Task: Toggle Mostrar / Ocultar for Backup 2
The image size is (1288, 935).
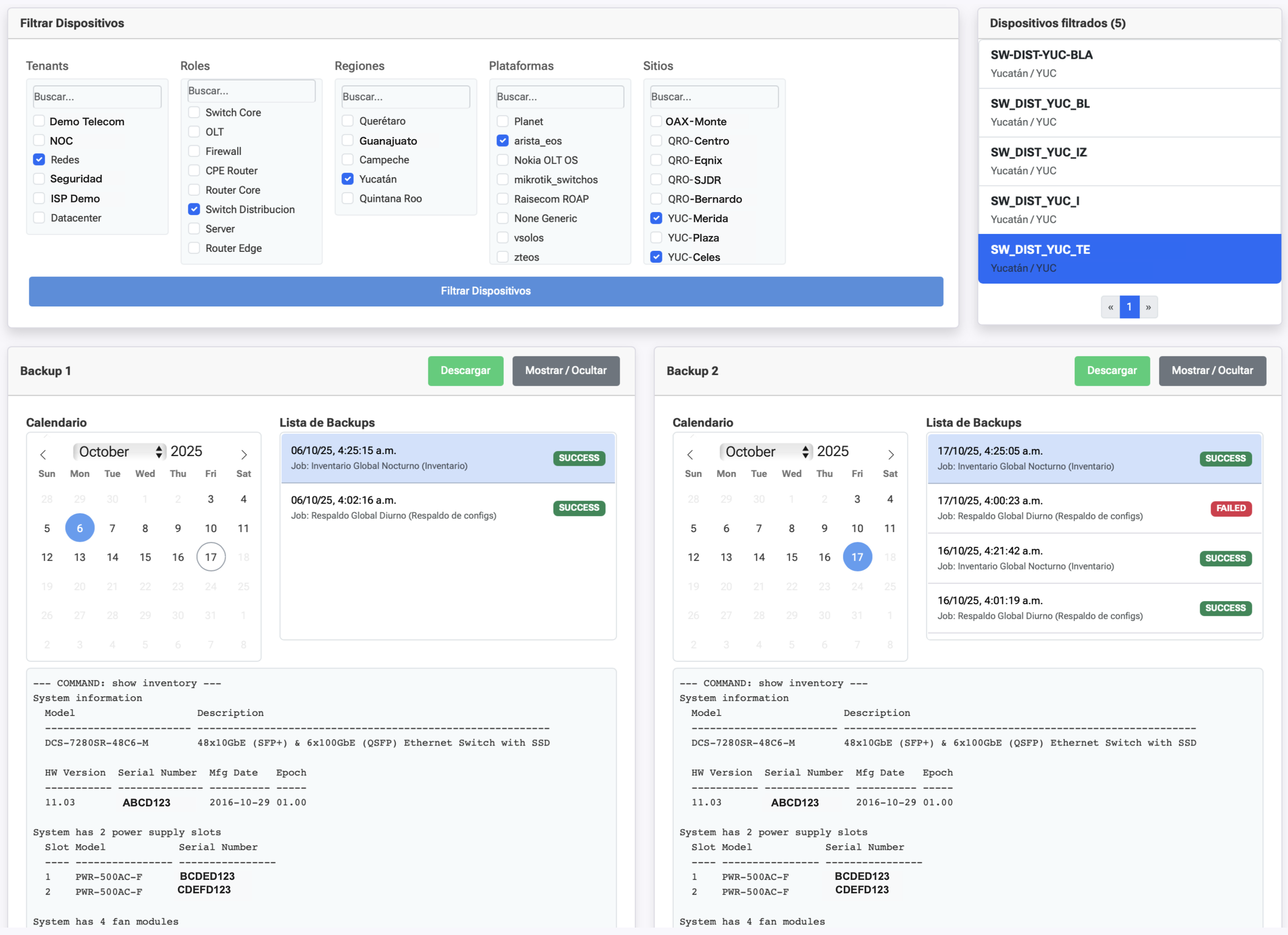Action: click(1212, 371)
